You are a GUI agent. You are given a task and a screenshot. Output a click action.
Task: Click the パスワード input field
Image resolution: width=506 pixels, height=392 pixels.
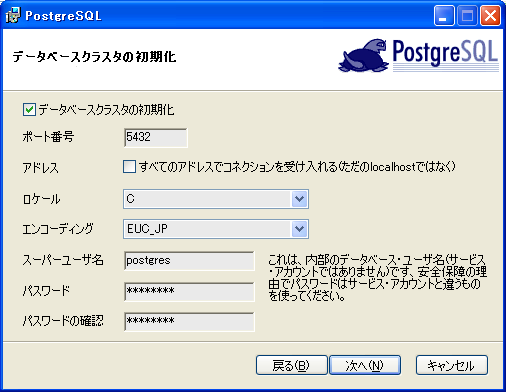pos(189,292)
